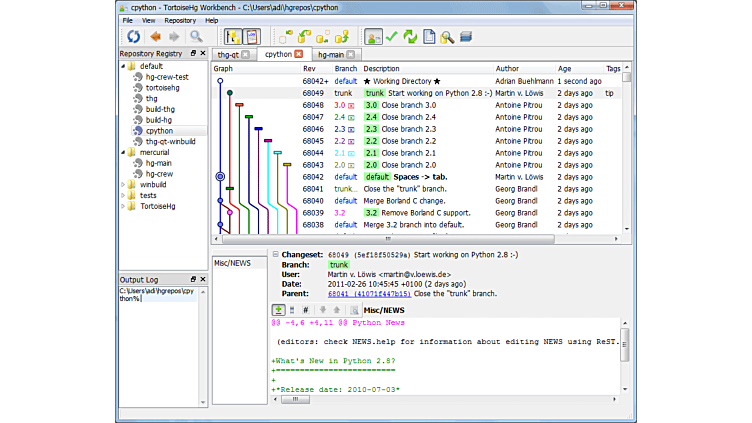Click the orange Back arrow icon
Screen dimensions: 752x423
pos(156,37)
